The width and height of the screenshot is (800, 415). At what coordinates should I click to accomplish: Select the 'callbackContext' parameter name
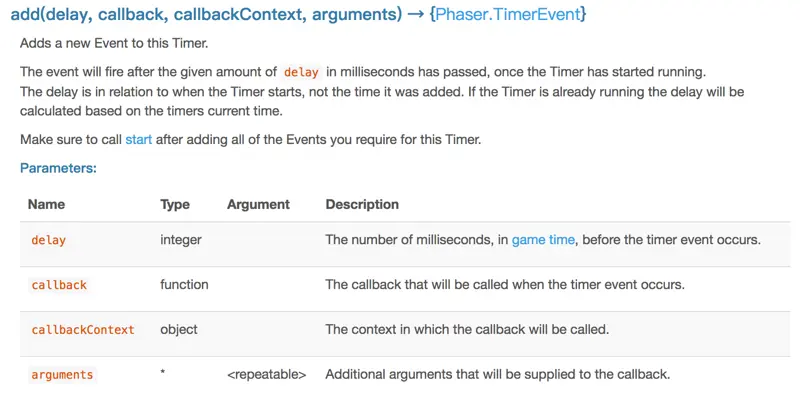click(83, 330)
